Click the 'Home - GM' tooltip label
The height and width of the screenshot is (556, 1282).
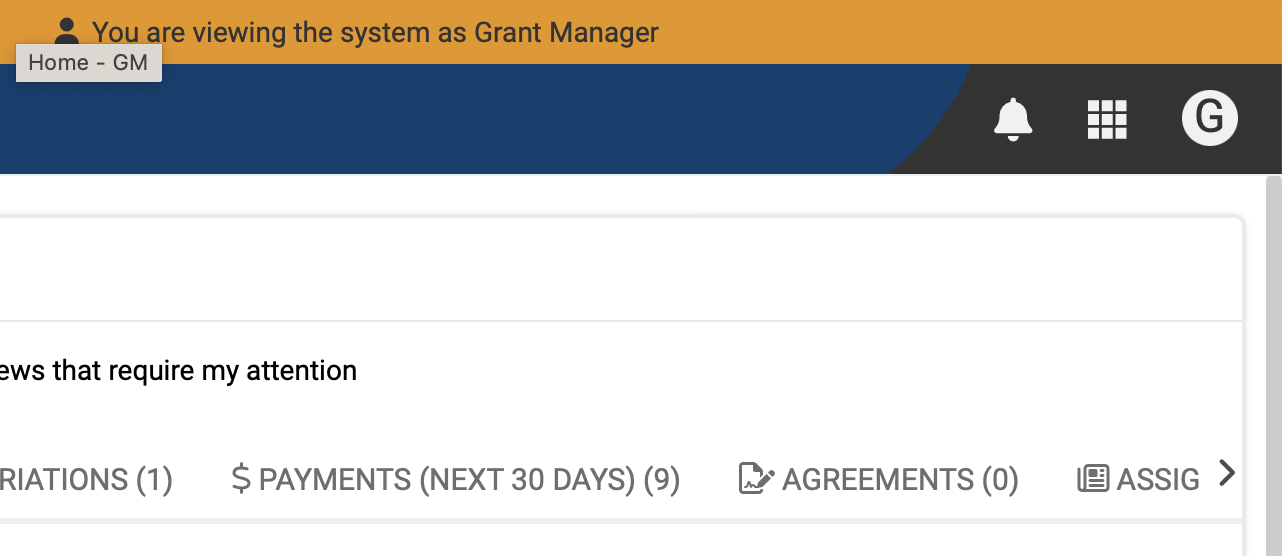pyautogui.click(x=88, y=63)
